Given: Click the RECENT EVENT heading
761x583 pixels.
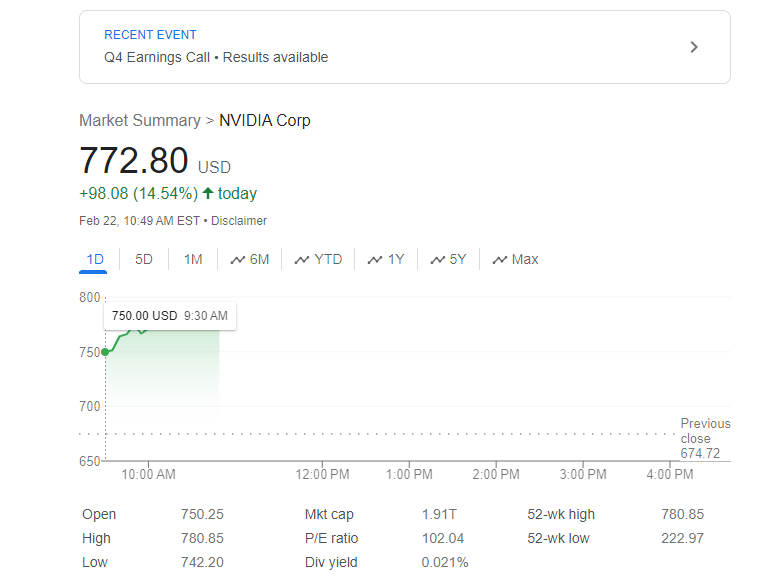Looking at the screenshot, I should pyautogui.click(x=150, y=35).
